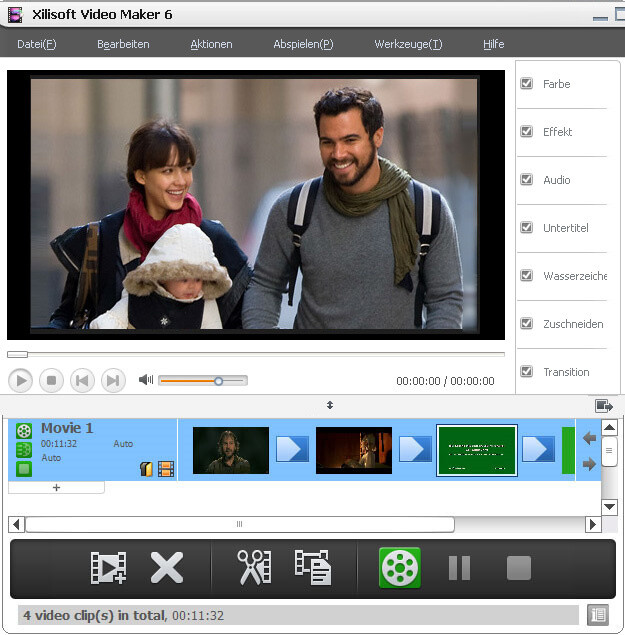Toggle the Zuschneiden checkbox
The width and height of the screenshot is (625, 635).
[x=527, y=323]
